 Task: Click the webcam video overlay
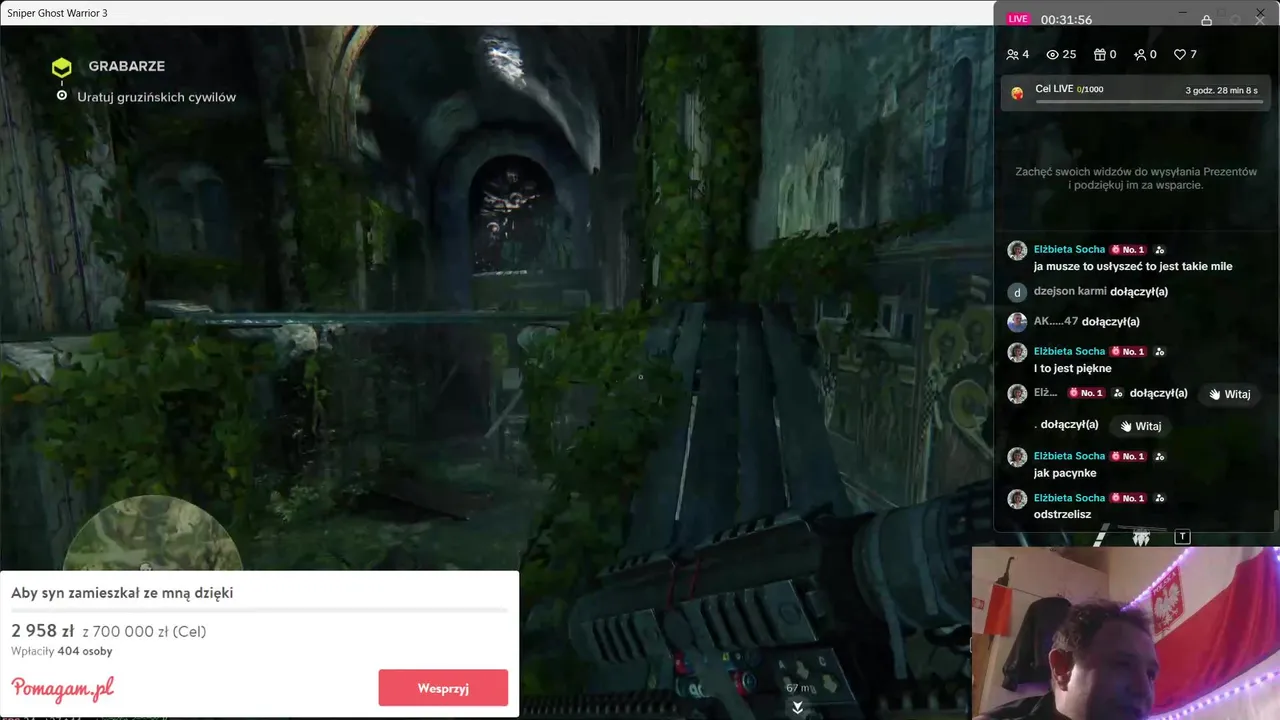1126,633
